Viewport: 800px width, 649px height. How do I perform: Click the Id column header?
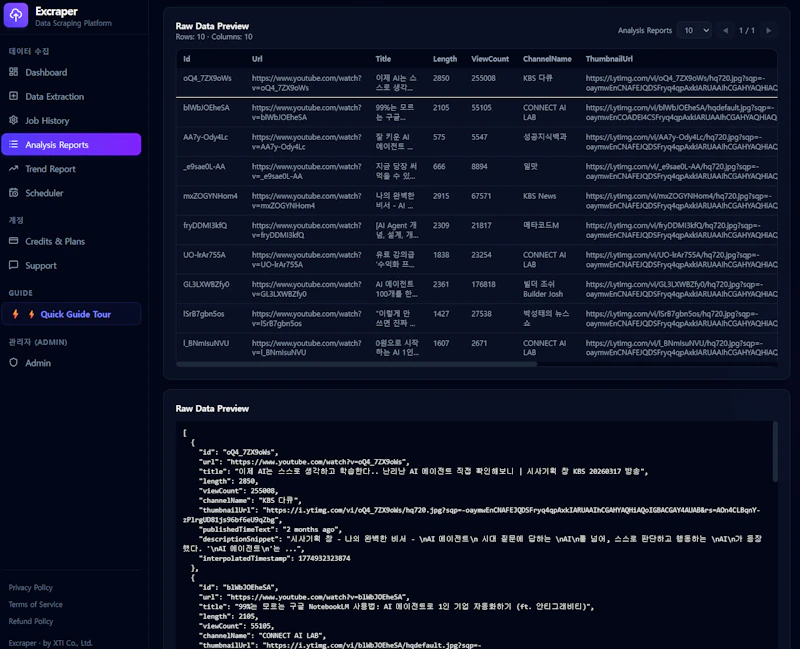[x=187, y=59]
